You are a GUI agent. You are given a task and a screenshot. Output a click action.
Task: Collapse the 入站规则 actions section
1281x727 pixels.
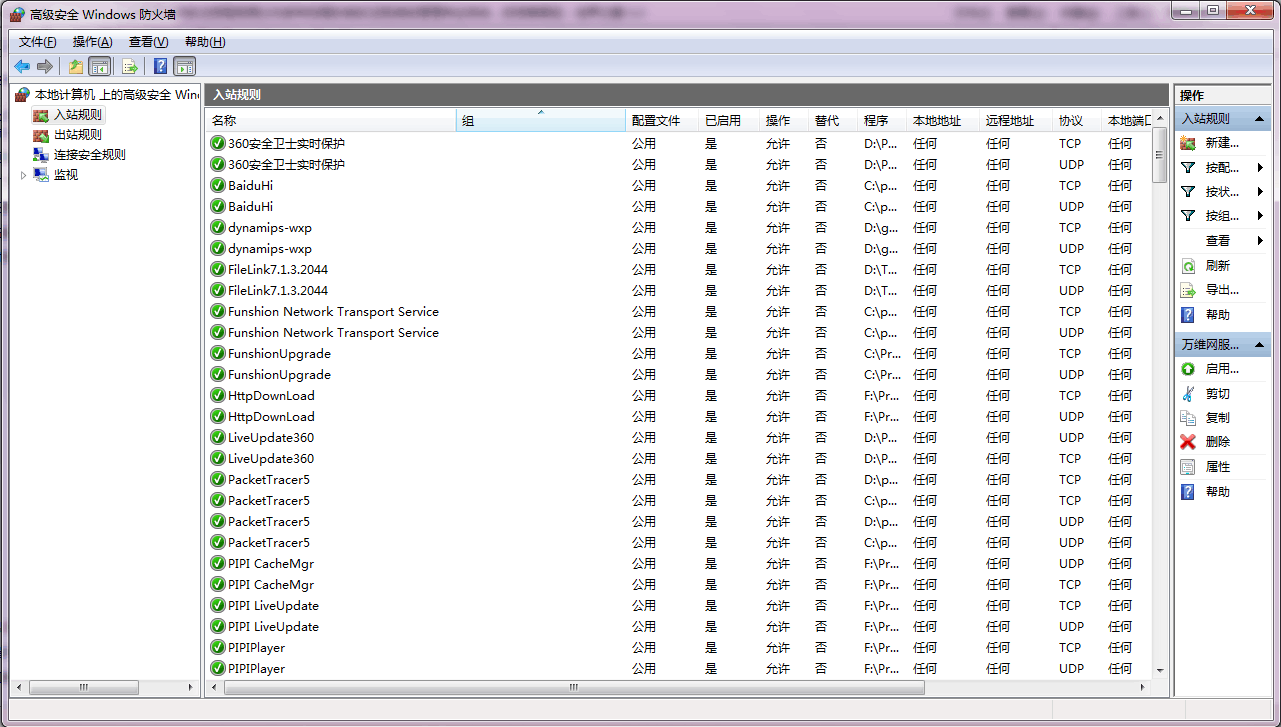pos(1260,119)
